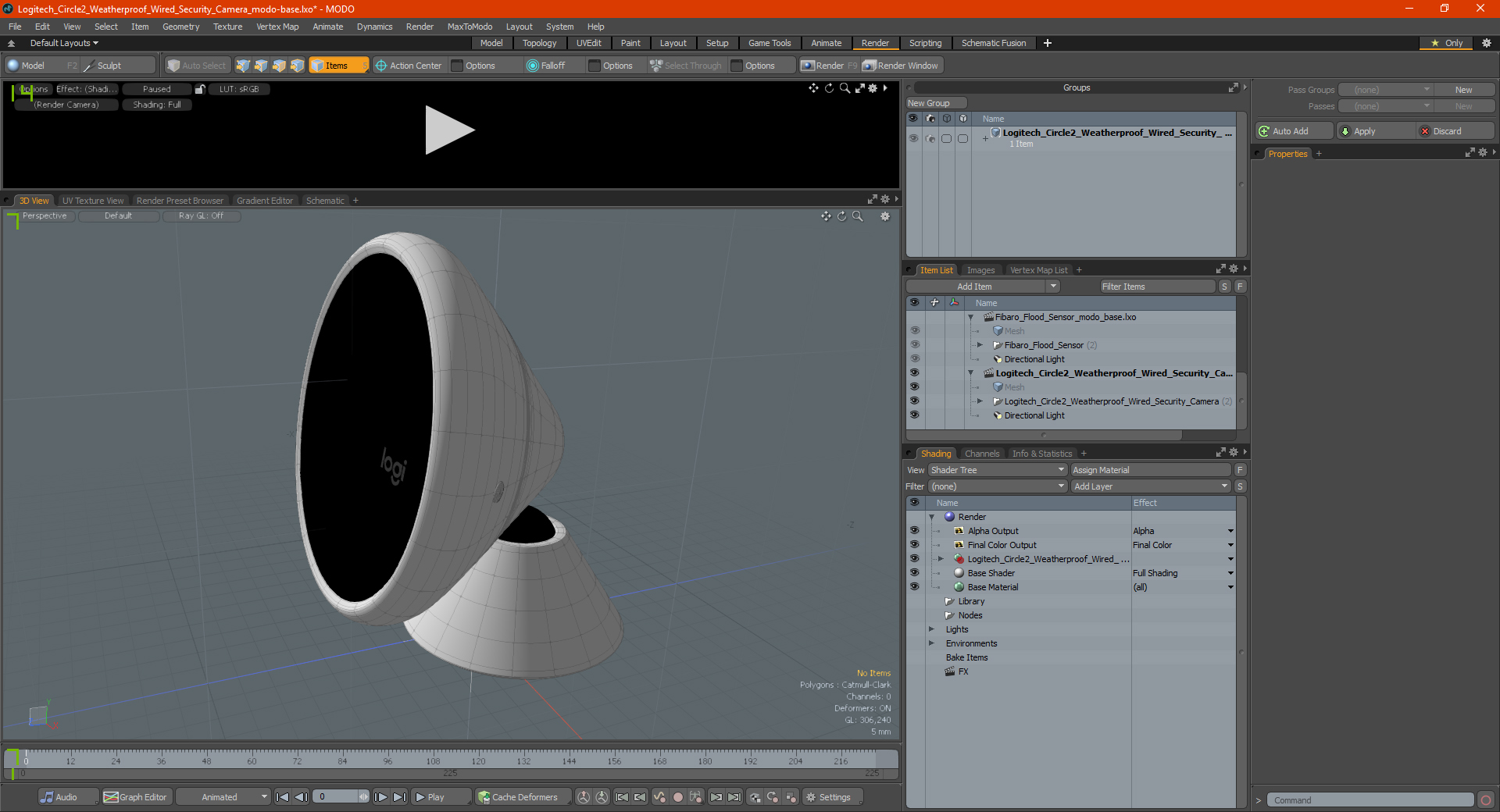
Task: Open the Texture menu
Action: tap(227, 27)
